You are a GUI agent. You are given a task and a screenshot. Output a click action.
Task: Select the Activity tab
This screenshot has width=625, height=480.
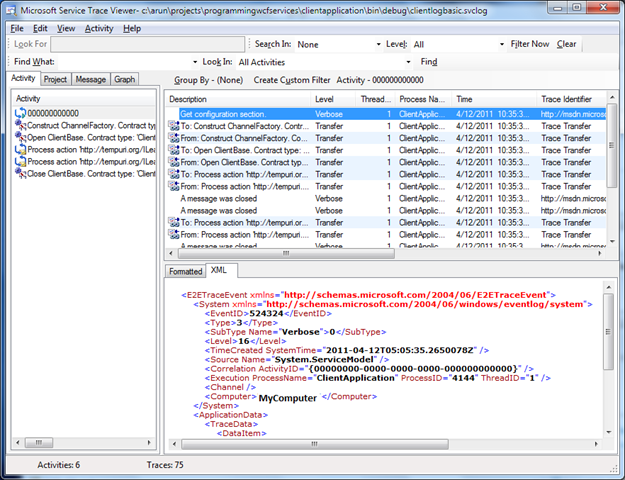click(23, 78)
